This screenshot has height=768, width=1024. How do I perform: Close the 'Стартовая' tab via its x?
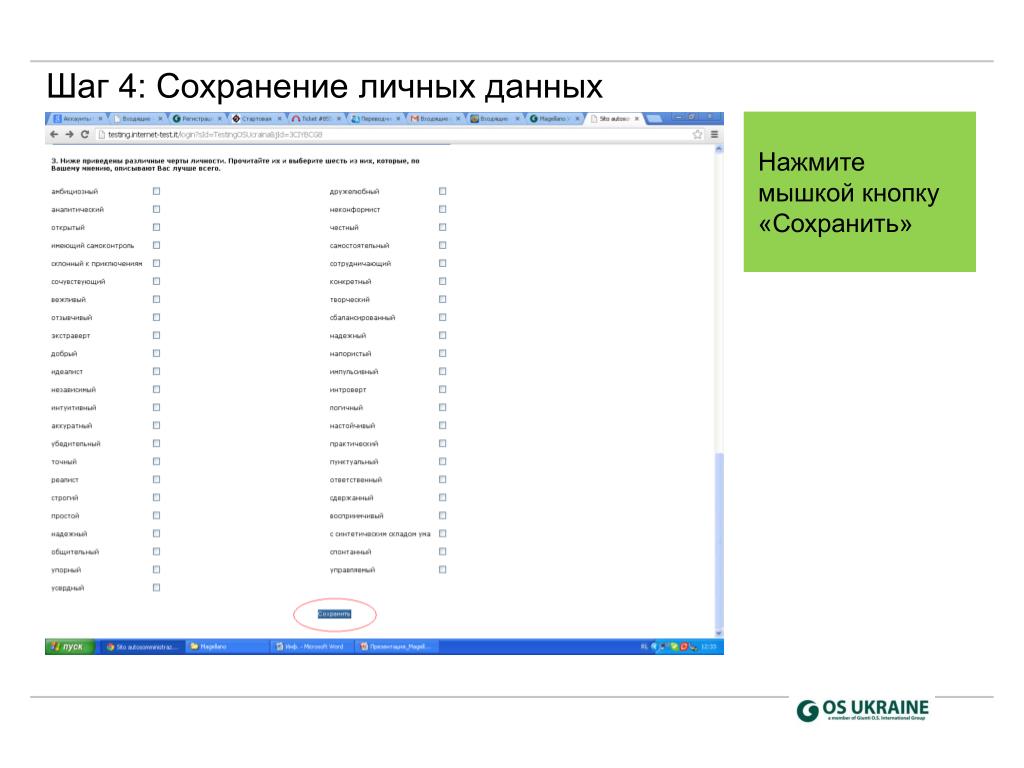click(x=280, y=119)
